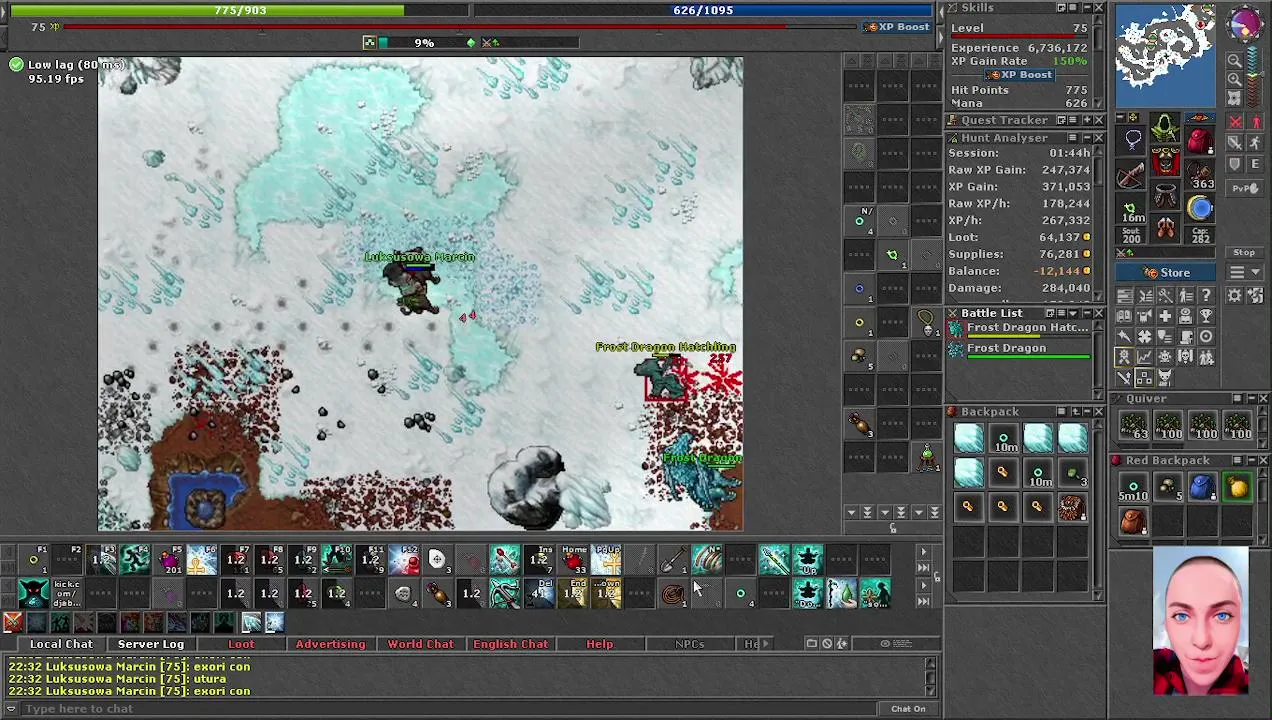Click the Stop button

1244,252
